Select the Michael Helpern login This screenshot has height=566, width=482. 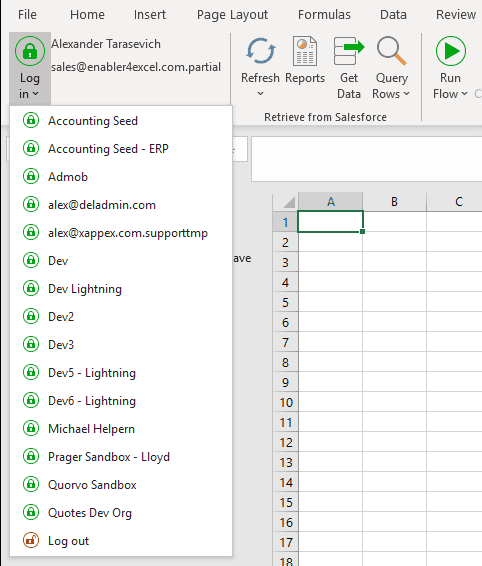(x=121, y=428)
